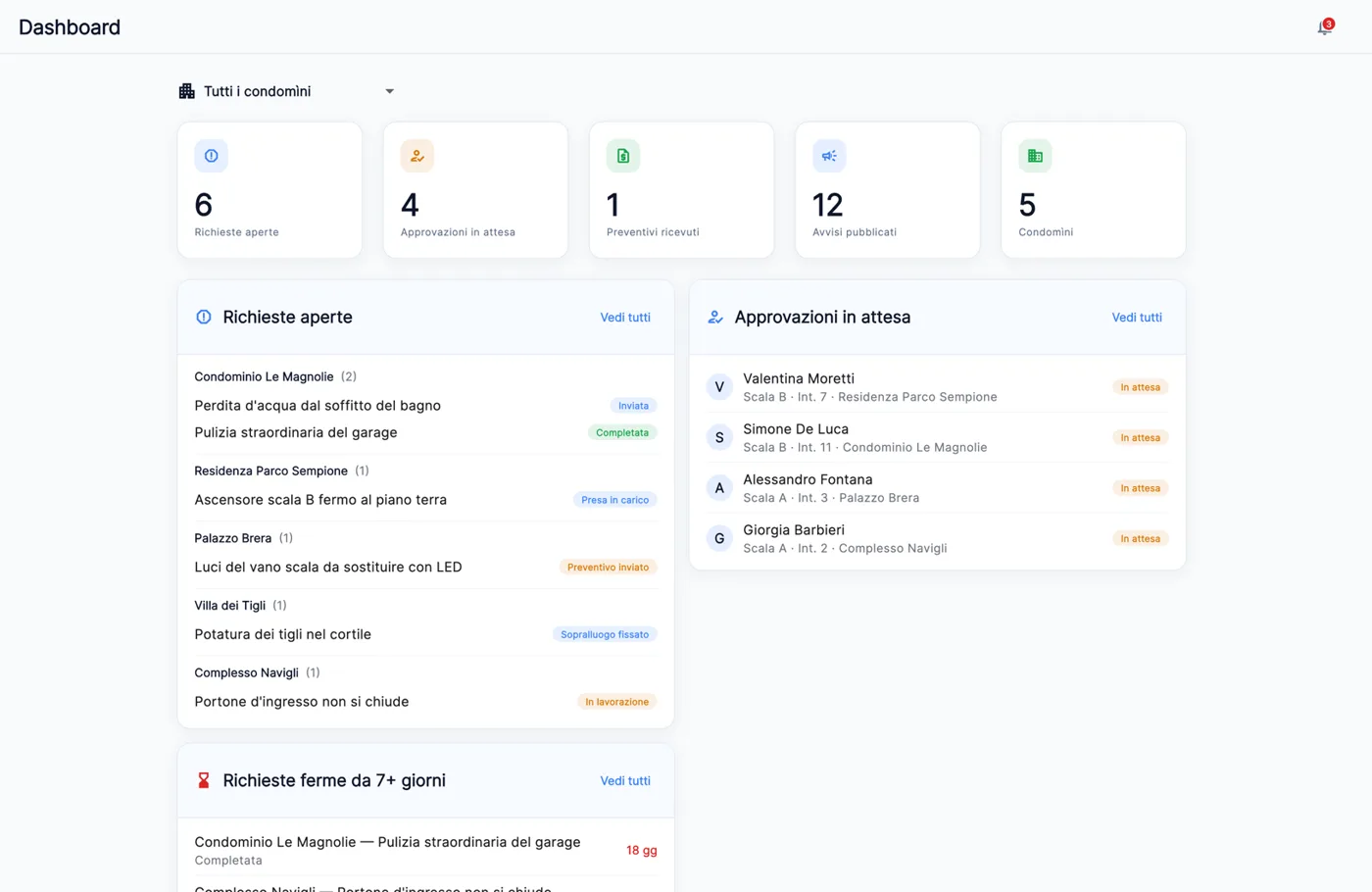Viewport: 1372px width, 892px height.
Task: Open the 12 Avvisi pubblicati stat card
Action: coord(887,190)
